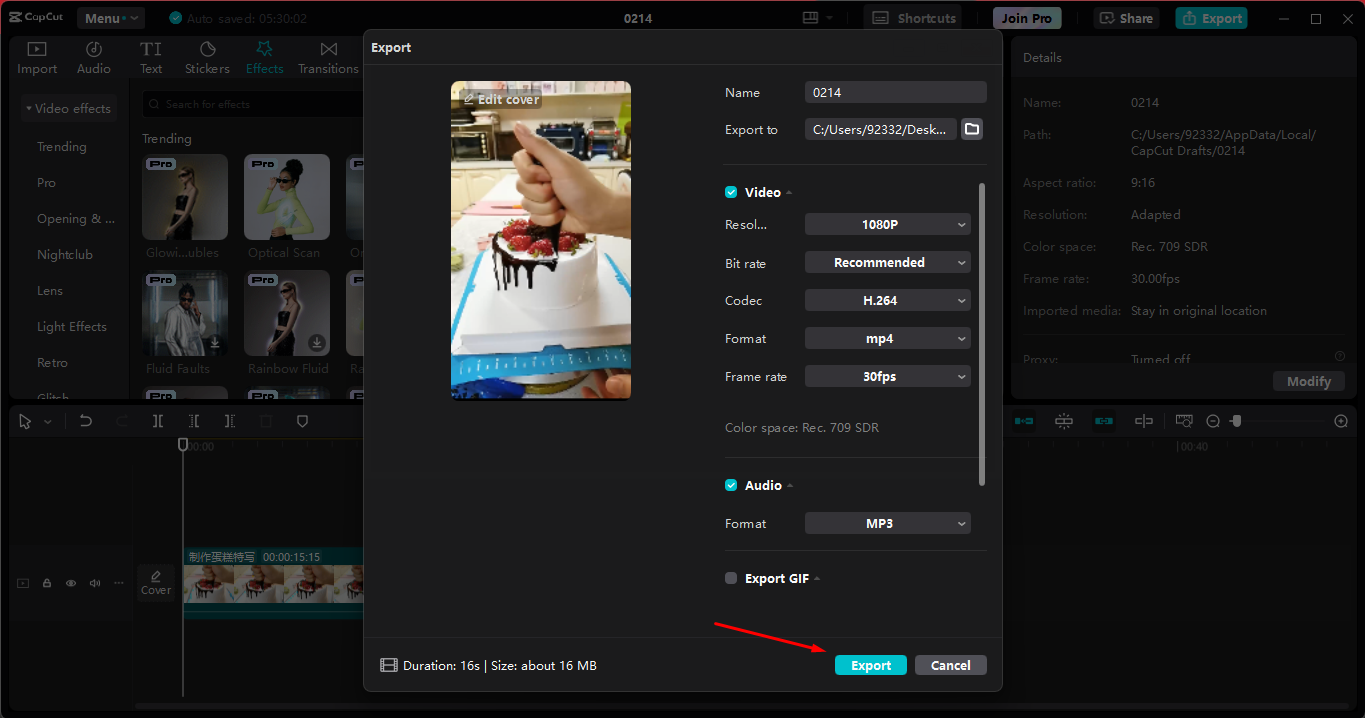Click the teal Export button in dialog
Image resolution: width=1365 pixels, height=718 pixels.
pos(871,665)
